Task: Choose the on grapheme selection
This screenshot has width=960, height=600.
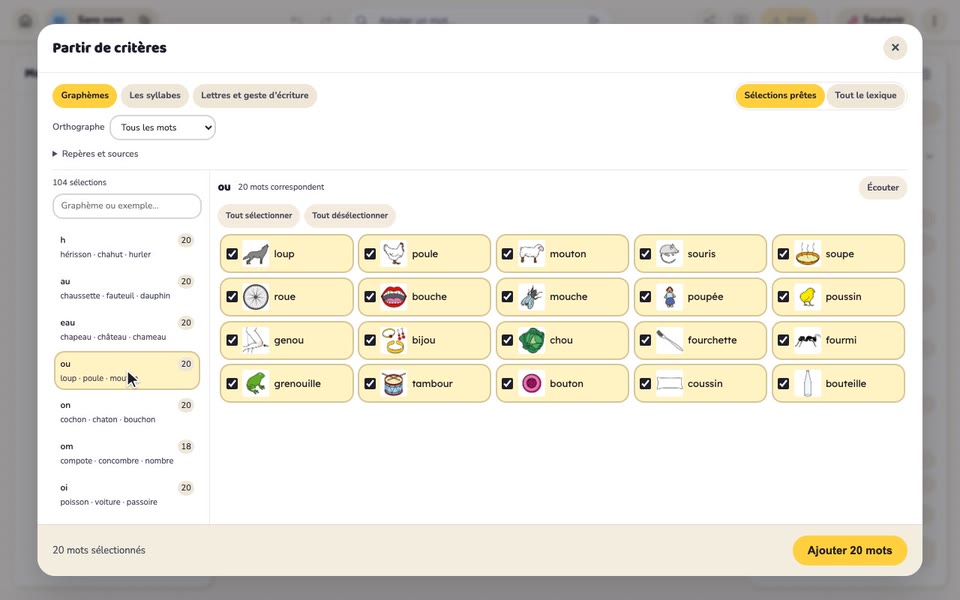Action: [x=127, y=412]
